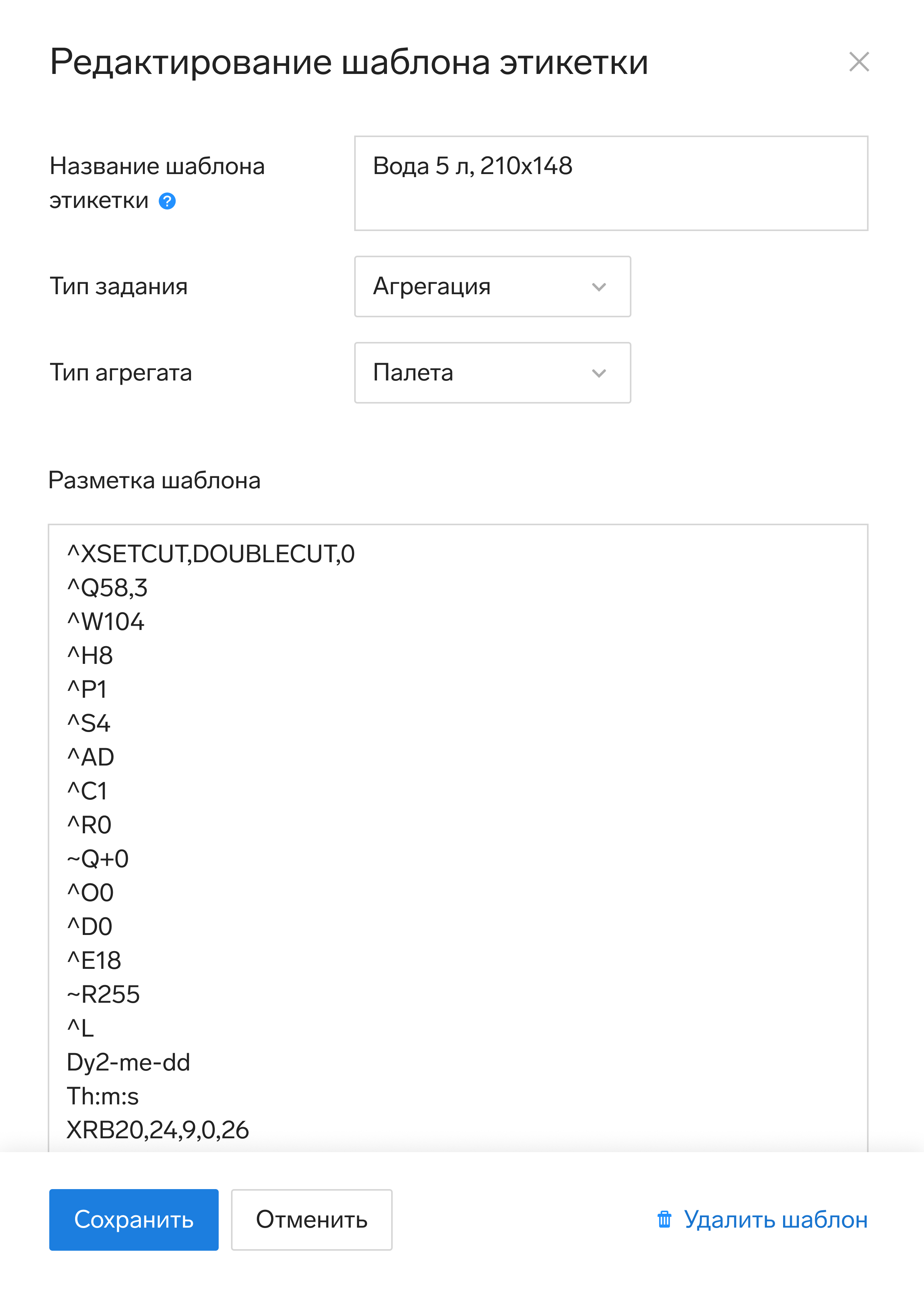Click on the XRB20,24,9,0,26 line in markup
The width and height of the screenshot is (924, 1300).
[x=157, y=1130]
